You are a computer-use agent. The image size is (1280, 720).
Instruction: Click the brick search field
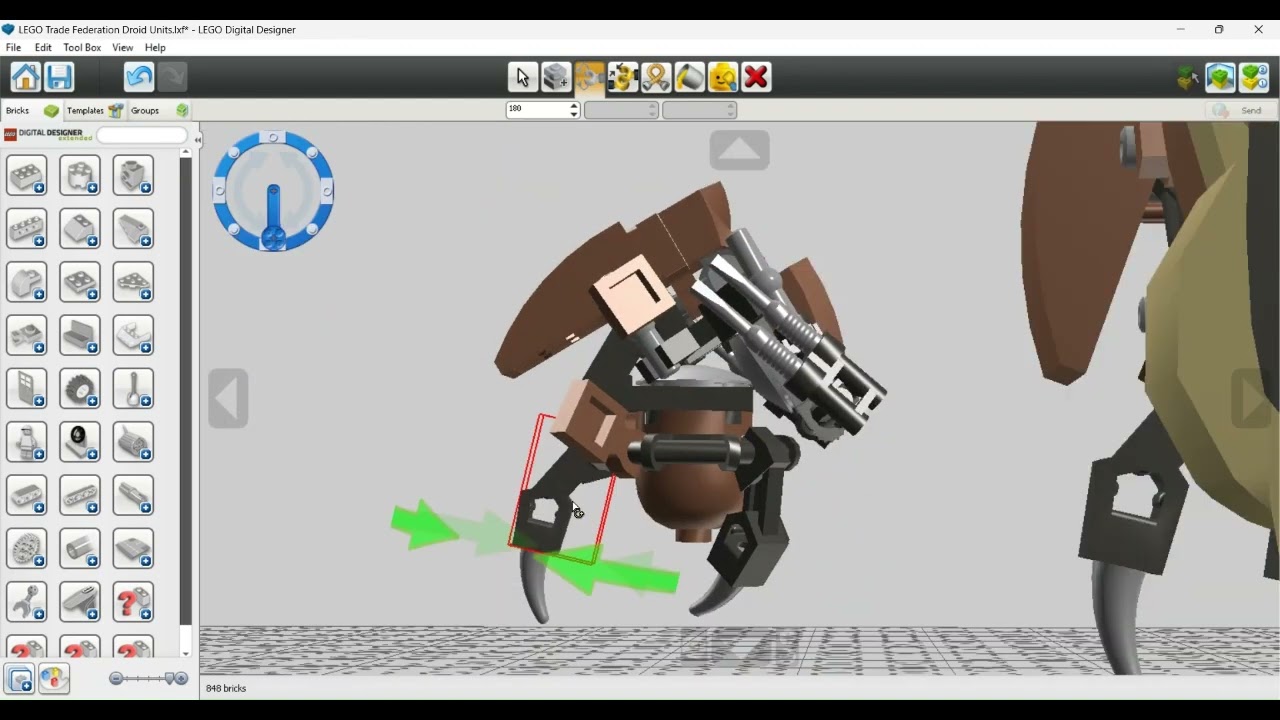point(142,135)
